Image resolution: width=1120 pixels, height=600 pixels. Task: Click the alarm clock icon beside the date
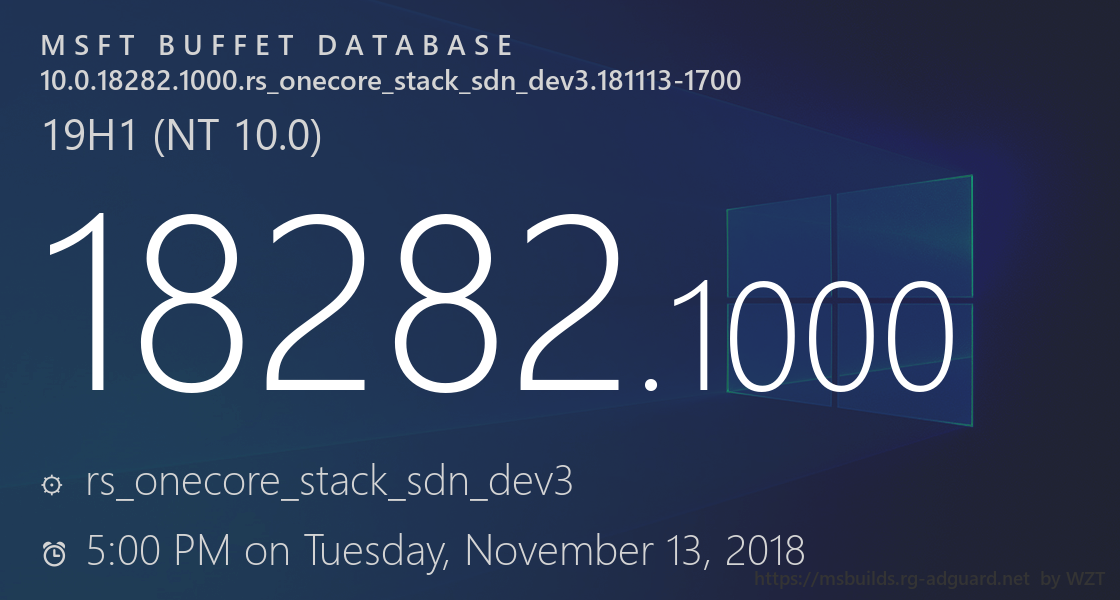click(53, 552)
